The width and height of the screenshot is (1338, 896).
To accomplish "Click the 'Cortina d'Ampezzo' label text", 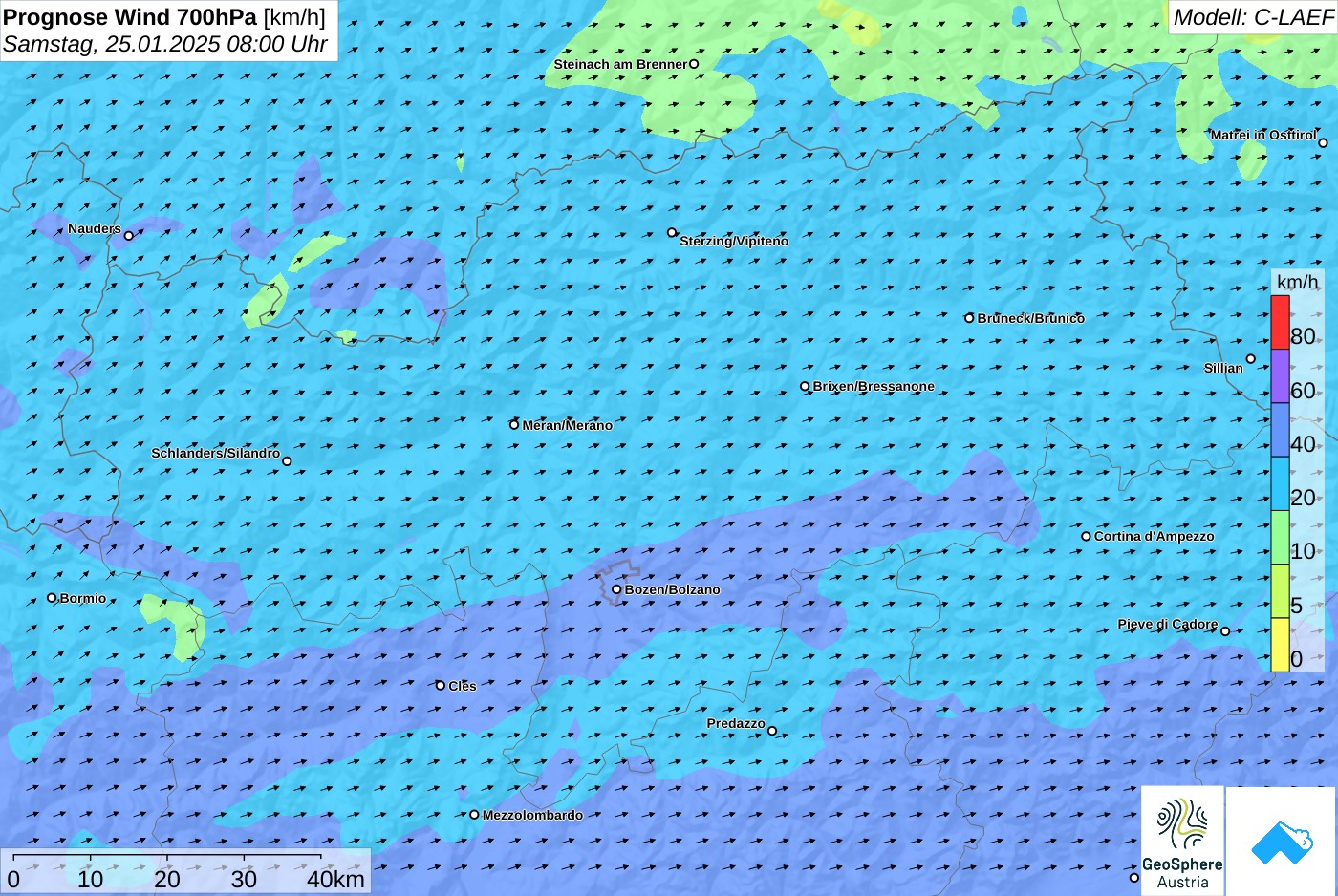I will (x=1155, y=536).
